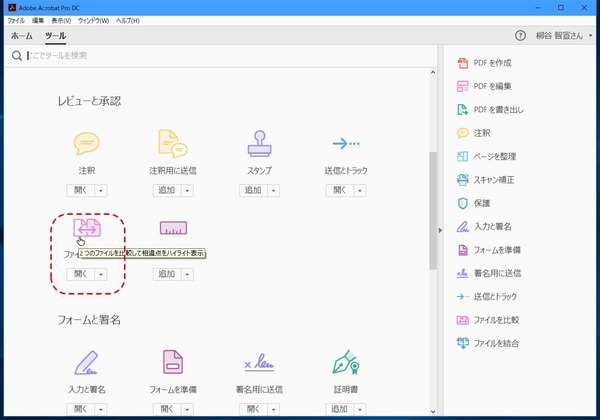600x420 pixels.
Task: Click the ruler measurement tool icon
Action: click(x=173, y=228)
